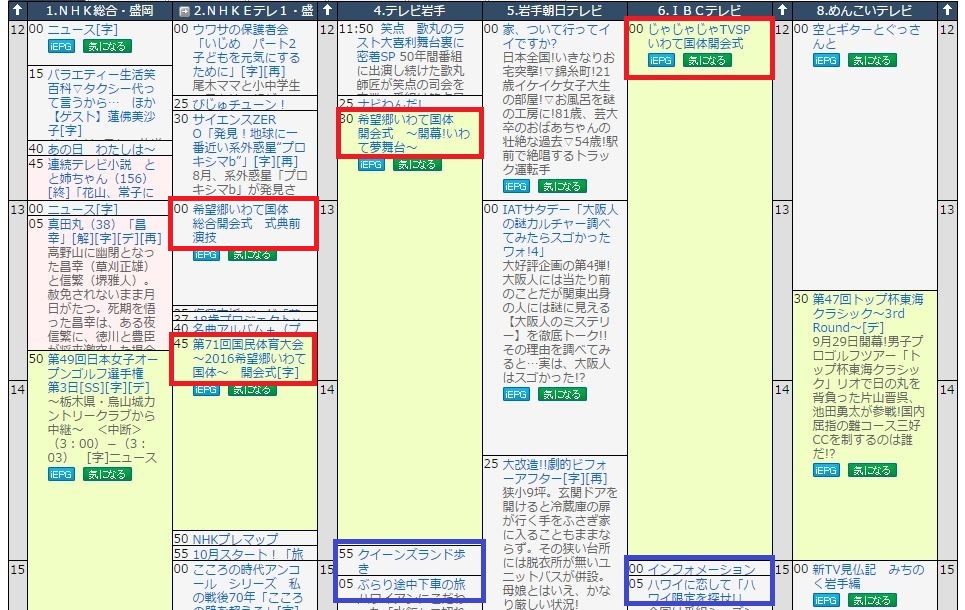Open 4.テレビ岩手 channel header
This screenshot has width=965, height=610.
(x=409, y=10)
